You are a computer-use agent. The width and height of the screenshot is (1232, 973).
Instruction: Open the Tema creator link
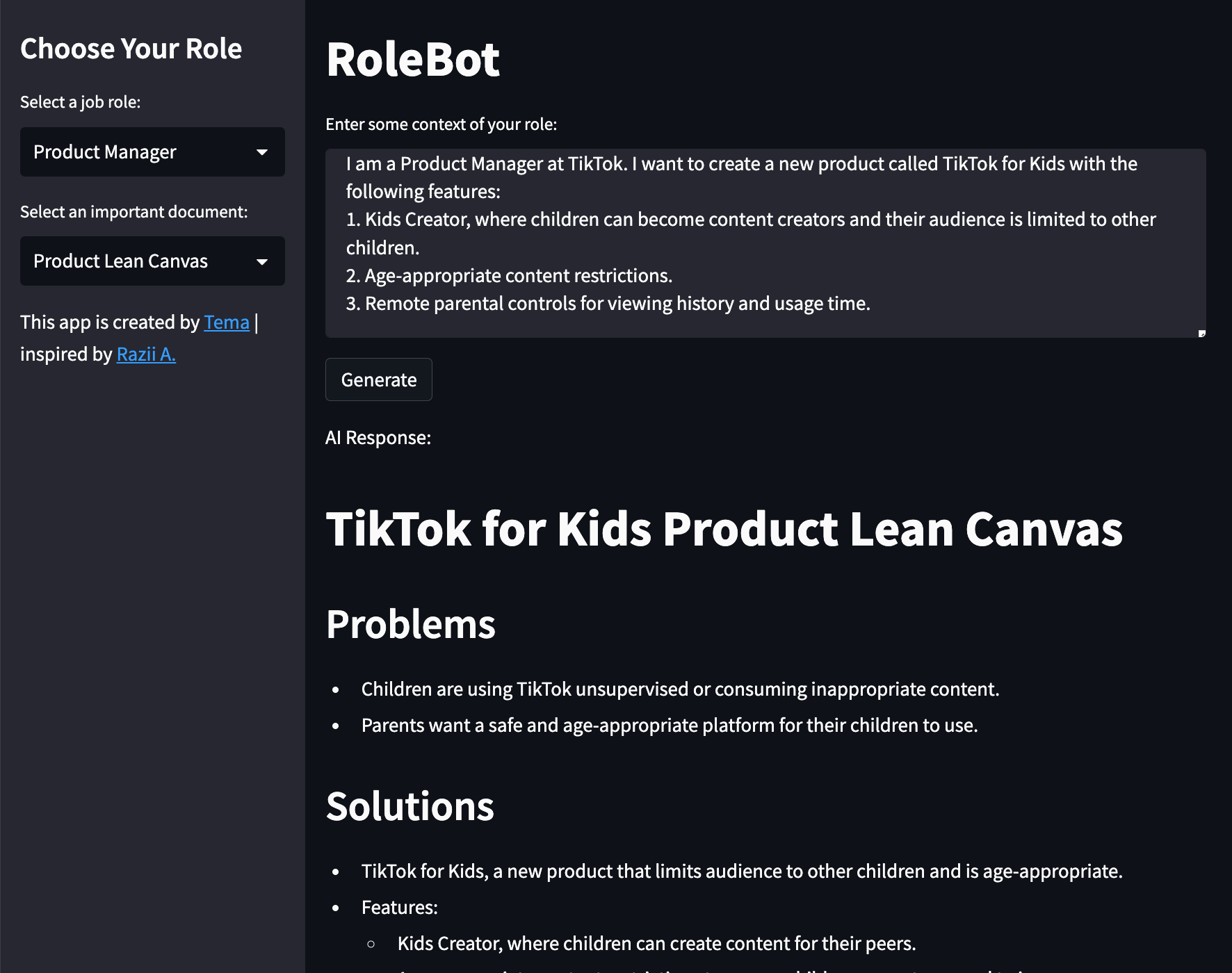[227, 322]
